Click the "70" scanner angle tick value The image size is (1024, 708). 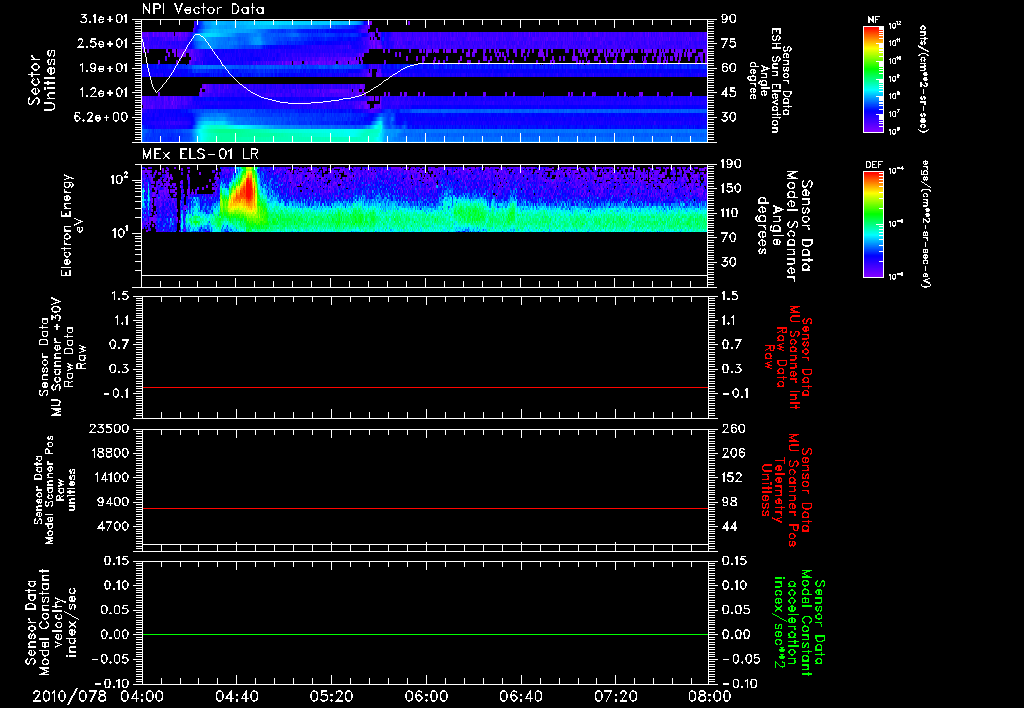click(729, 238)
